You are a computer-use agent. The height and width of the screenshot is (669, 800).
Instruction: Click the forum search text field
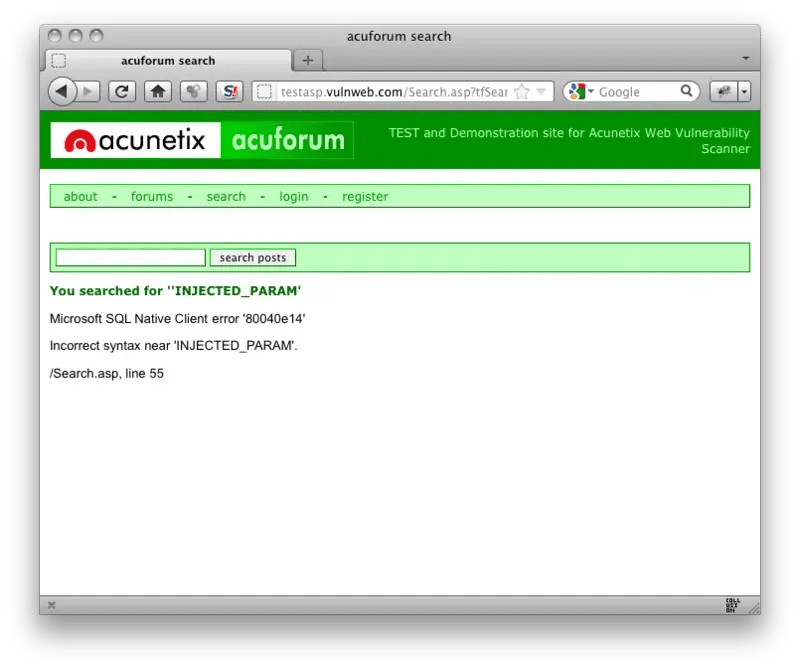131,257
